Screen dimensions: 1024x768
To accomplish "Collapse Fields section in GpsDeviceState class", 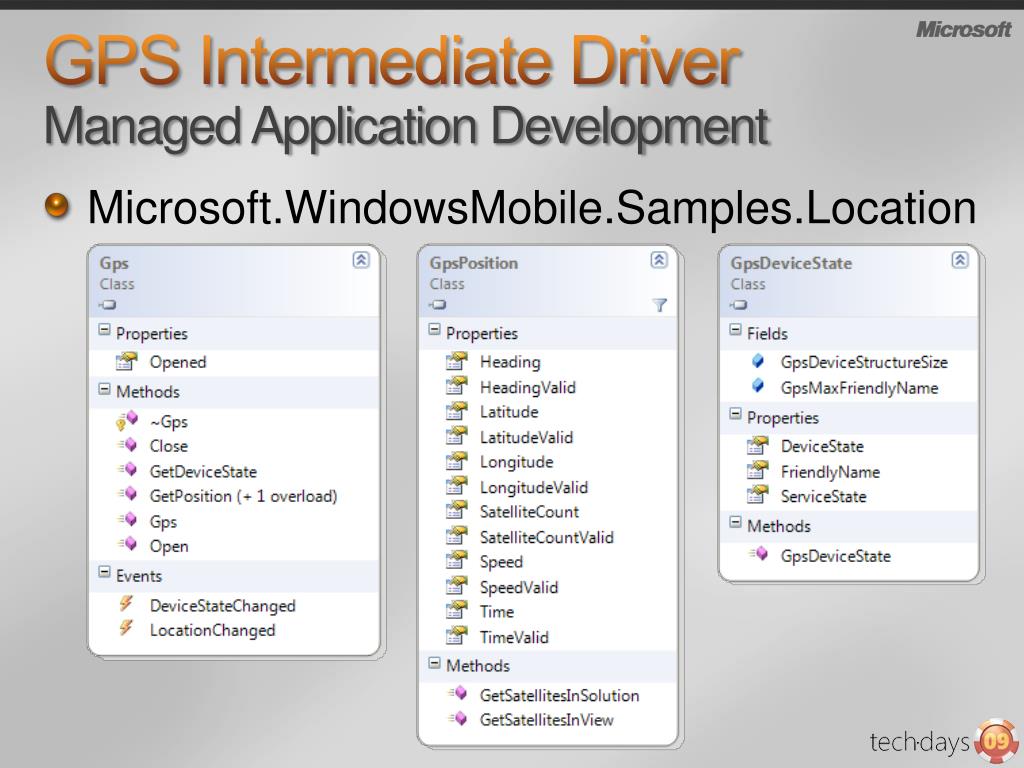I will click(735, 330).
